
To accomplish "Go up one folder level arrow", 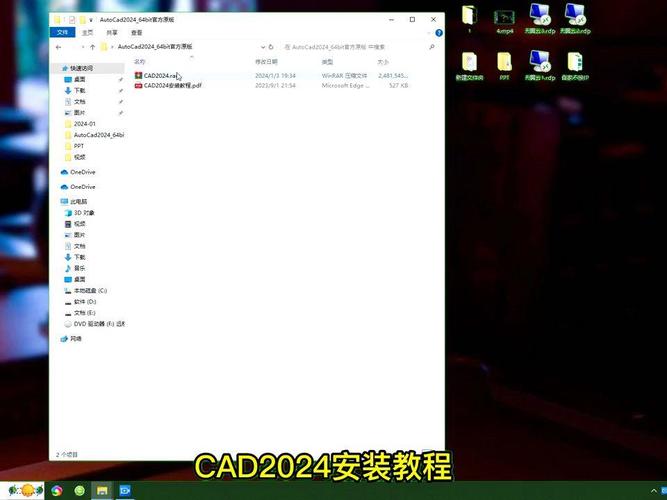I will click(92, 47).
